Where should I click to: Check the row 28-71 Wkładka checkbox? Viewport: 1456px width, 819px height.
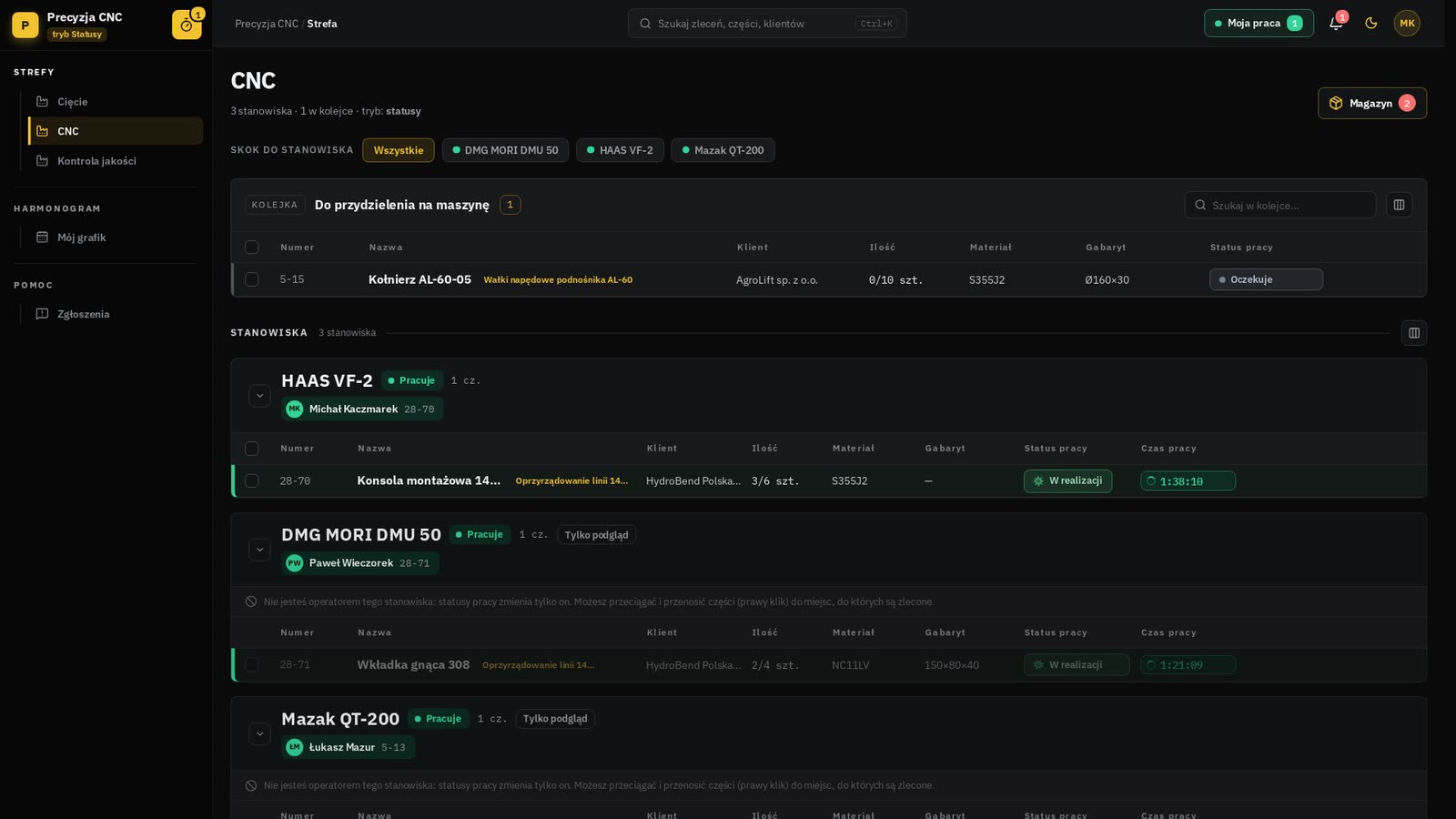[x=252, y=665]
